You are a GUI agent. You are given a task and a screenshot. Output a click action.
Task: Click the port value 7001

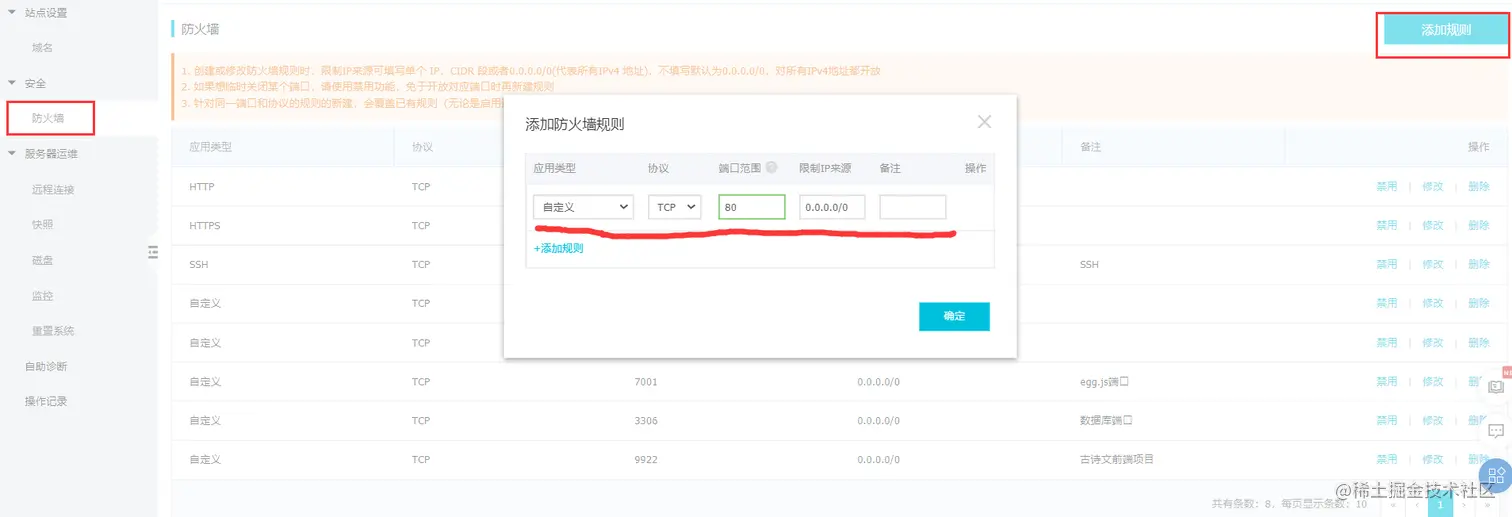646,382
